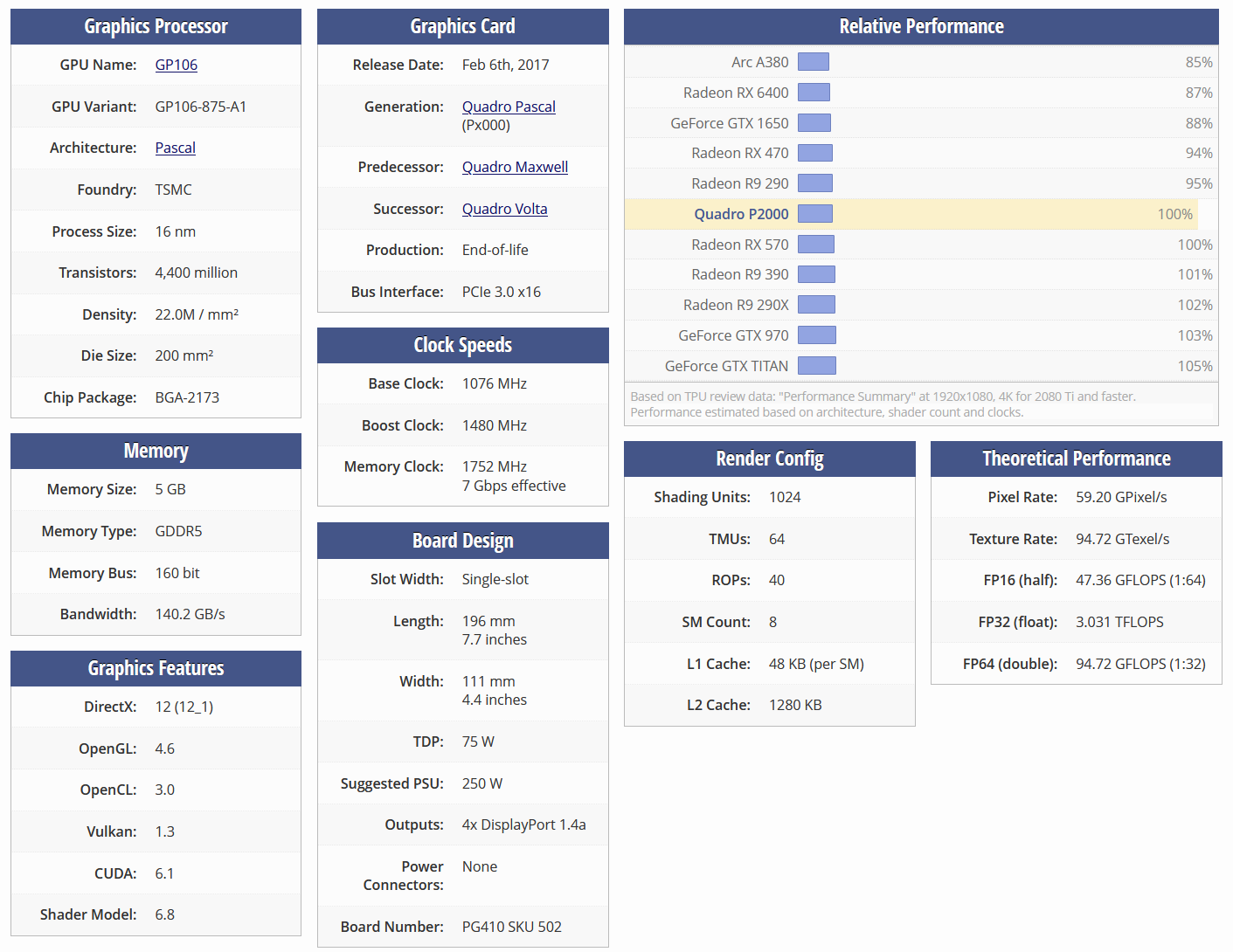Open the GP106 GPU name link
The image size is (1233, 952).
[177, 65]
